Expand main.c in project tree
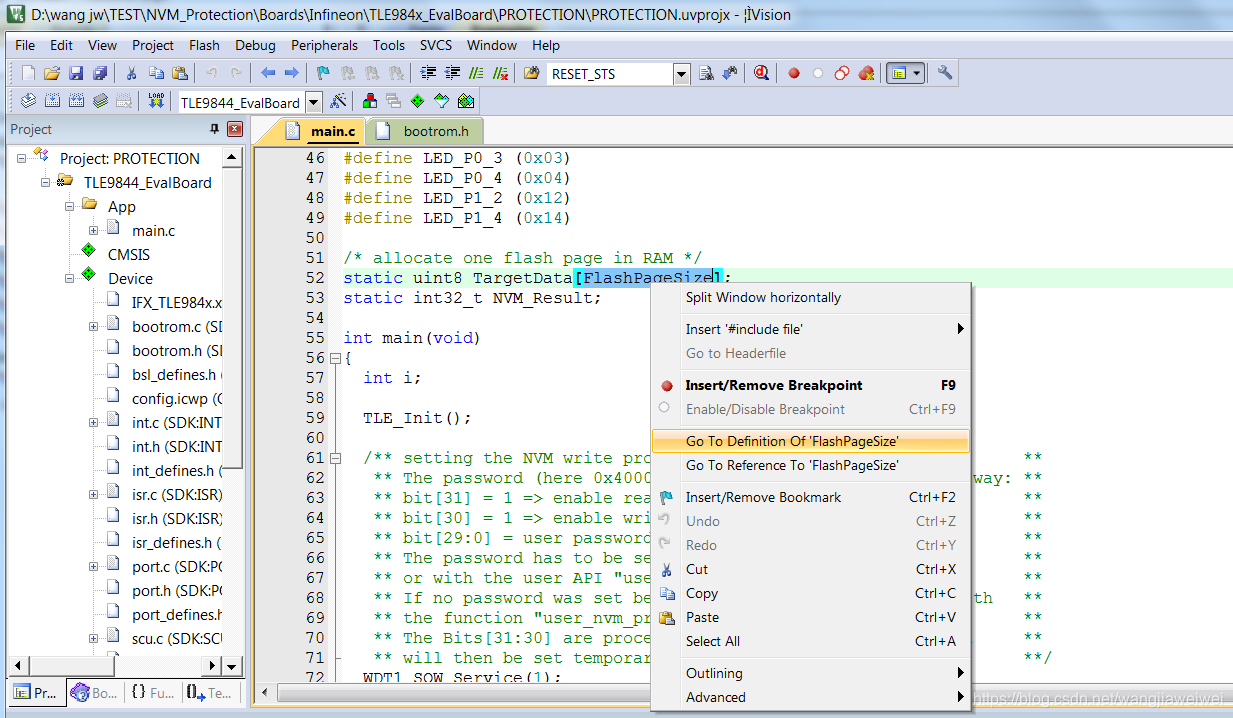The height and width of the screenshot is (718, 1233). click(94, 230)
